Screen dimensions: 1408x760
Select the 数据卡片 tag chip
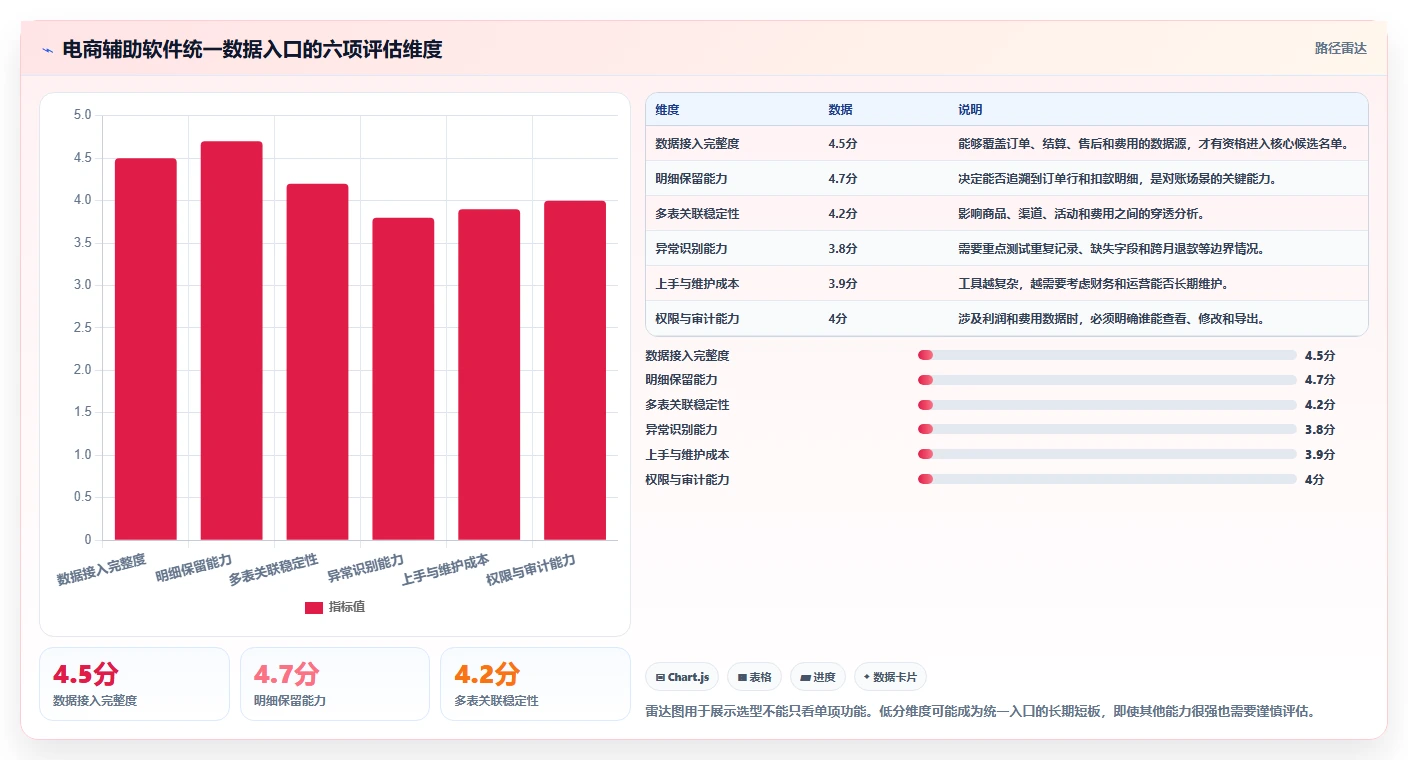tap(890, 677)
